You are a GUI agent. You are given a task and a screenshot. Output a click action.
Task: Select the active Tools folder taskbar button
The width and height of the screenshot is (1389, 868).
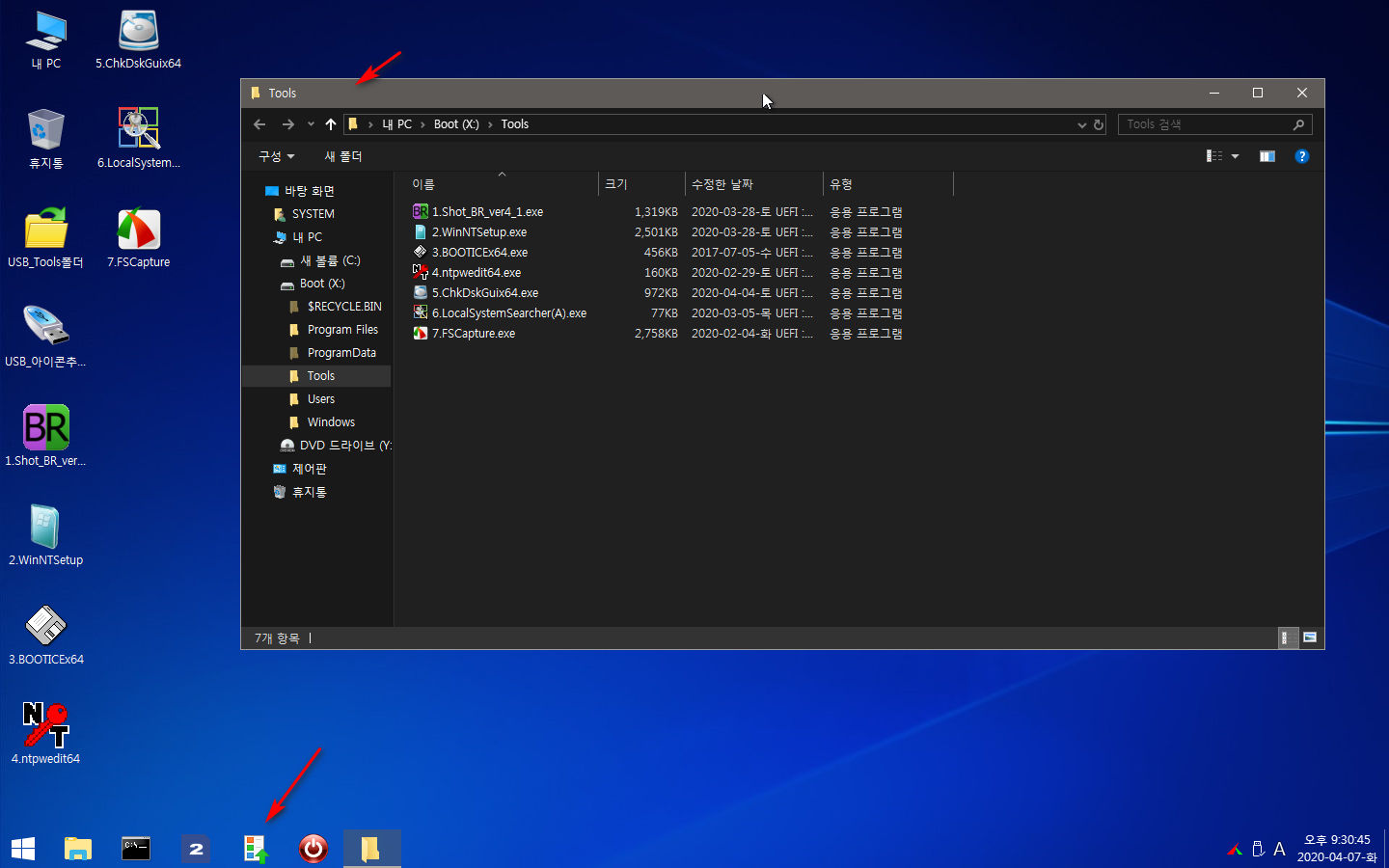pos(371,849)
